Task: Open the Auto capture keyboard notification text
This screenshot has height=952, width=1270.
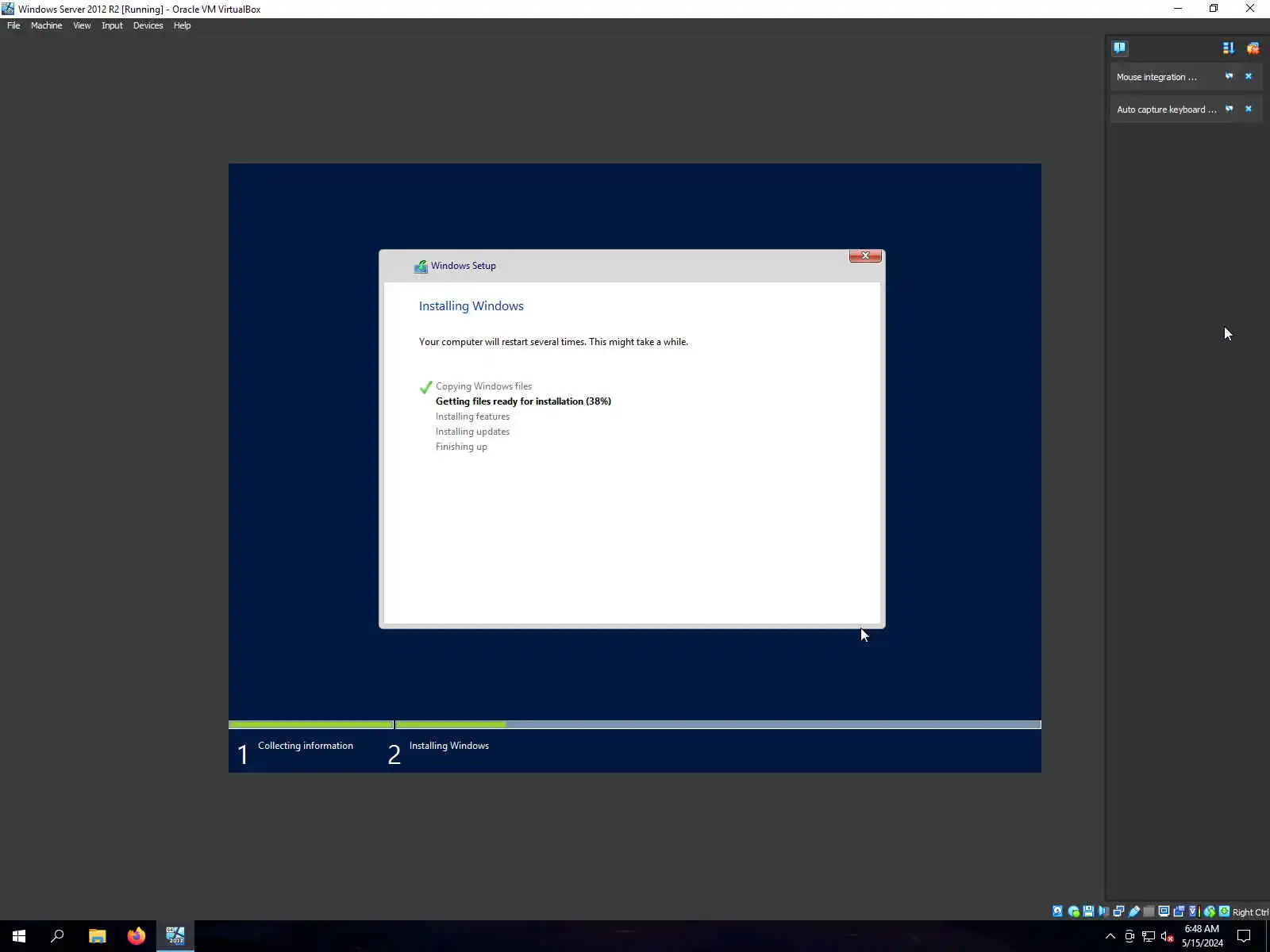Action: pos(1166,109)
